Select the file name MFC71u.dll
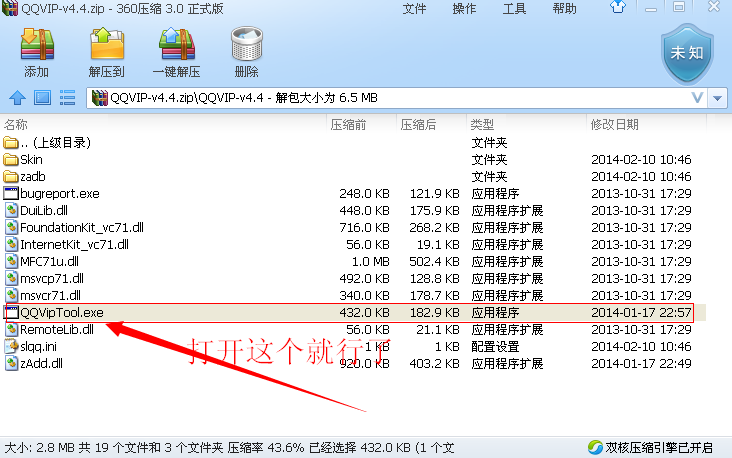Image resolution: width=732 pixels, height=458 pixels. [49, 261]
